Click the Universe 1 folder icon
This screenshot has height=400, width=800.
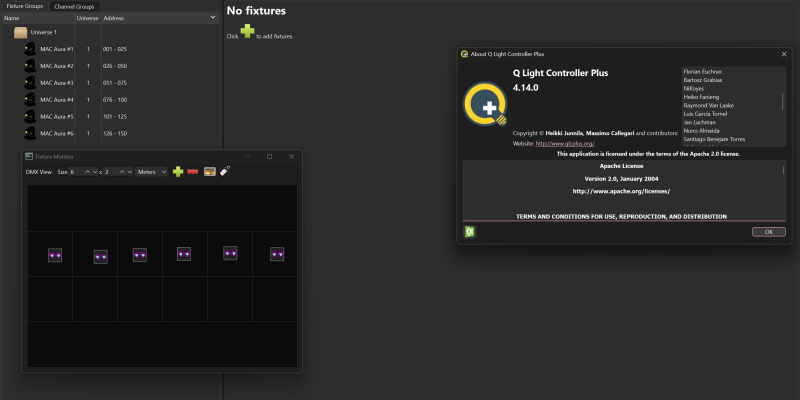click(20, 32)
